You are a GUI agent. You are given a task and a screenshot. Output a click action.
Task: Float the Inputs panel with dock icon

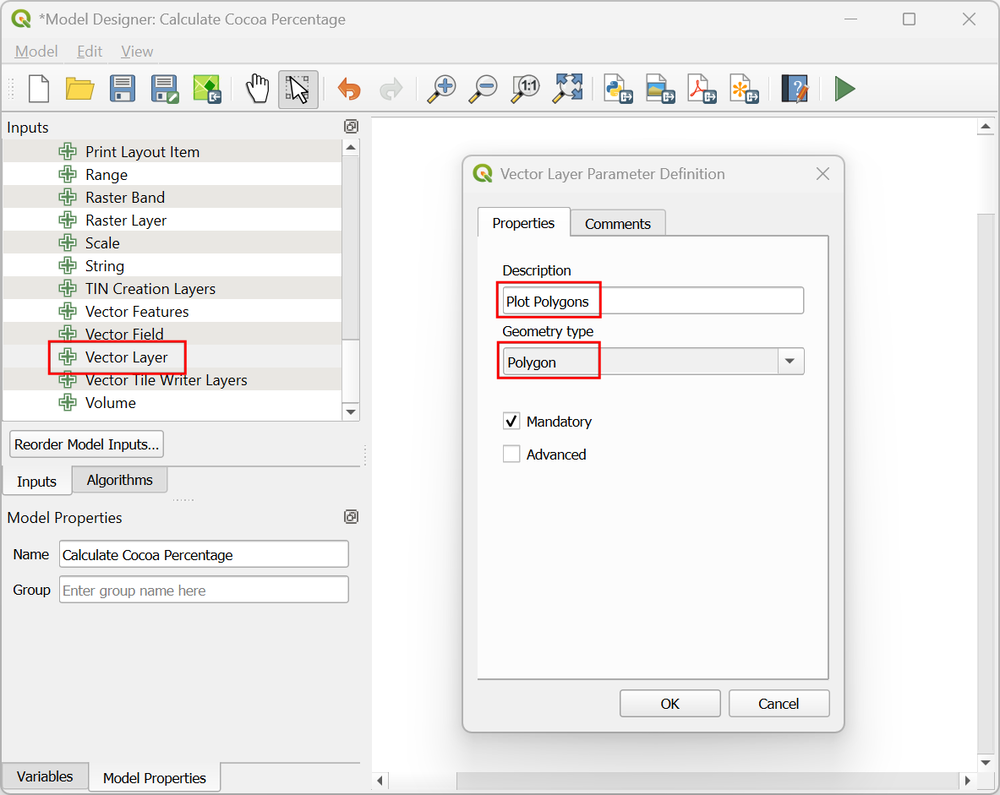pyautogui.click(x=351, y=126)
